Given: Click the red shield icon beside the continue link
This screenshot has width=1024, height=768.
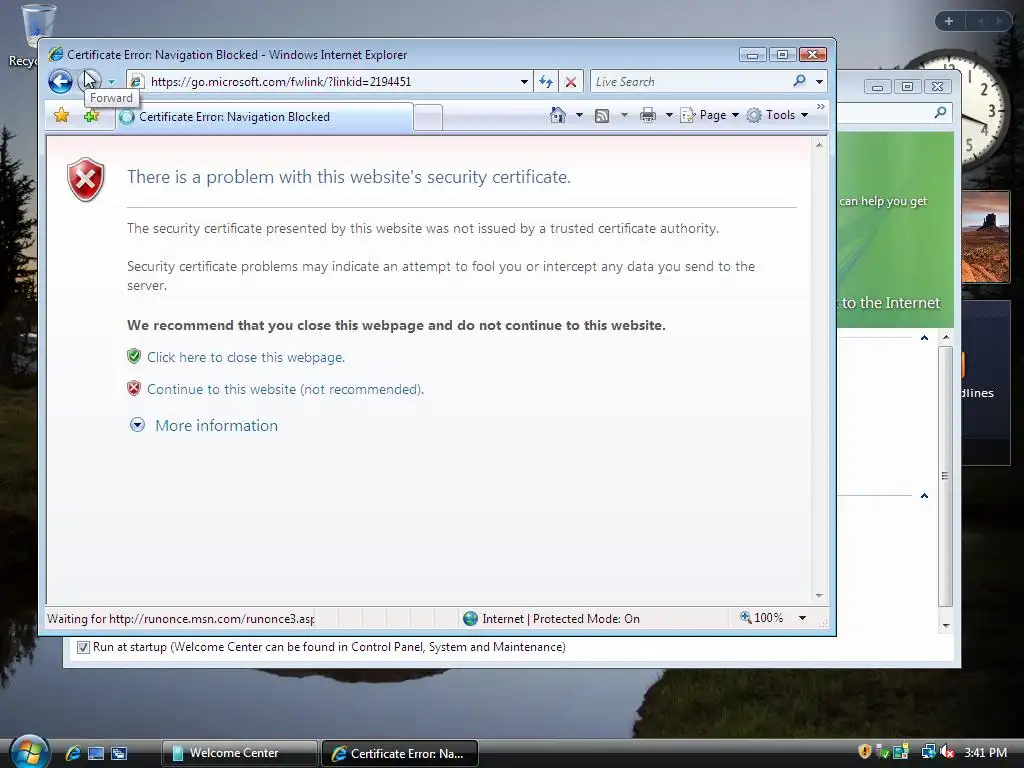Looking at the screenshot, I should point(134,389).
